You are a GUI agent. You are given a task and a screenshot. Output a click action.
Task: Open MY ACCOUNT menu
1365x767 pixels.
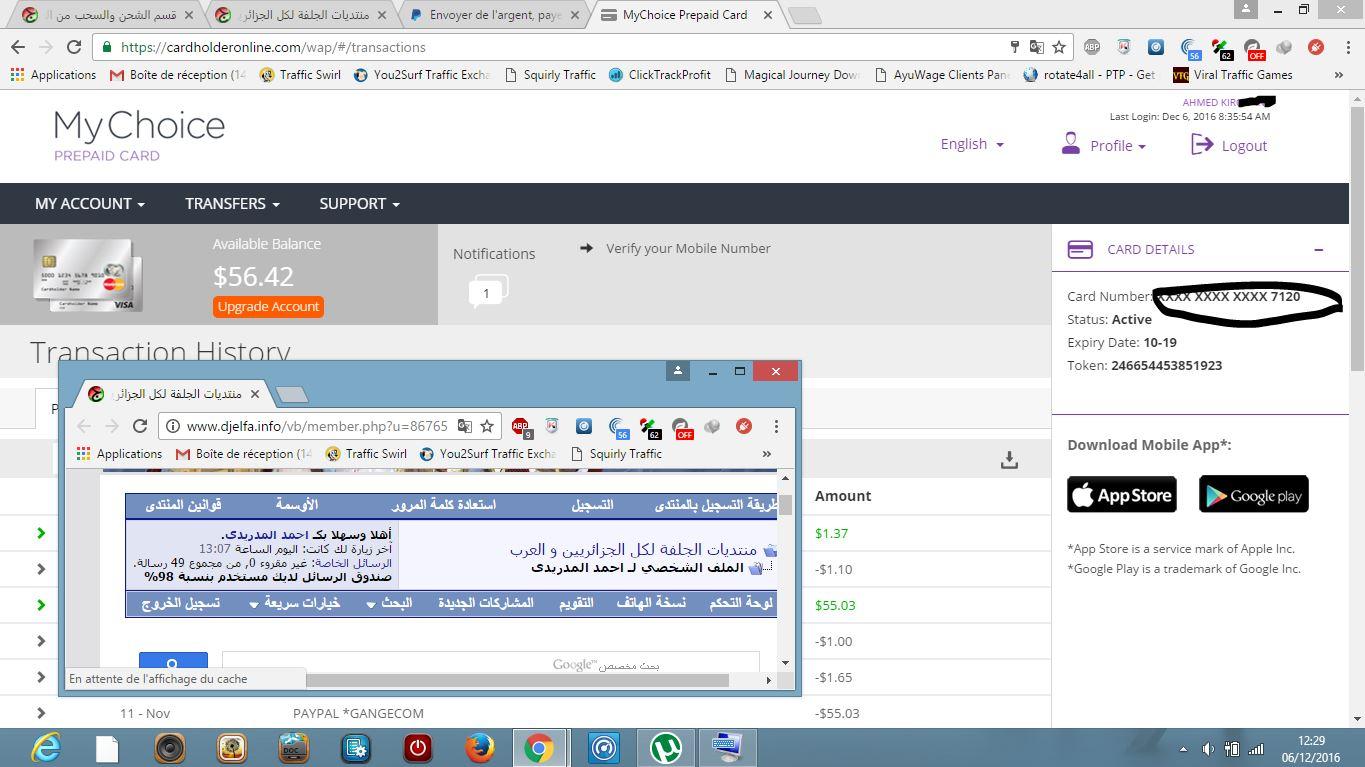90,203
